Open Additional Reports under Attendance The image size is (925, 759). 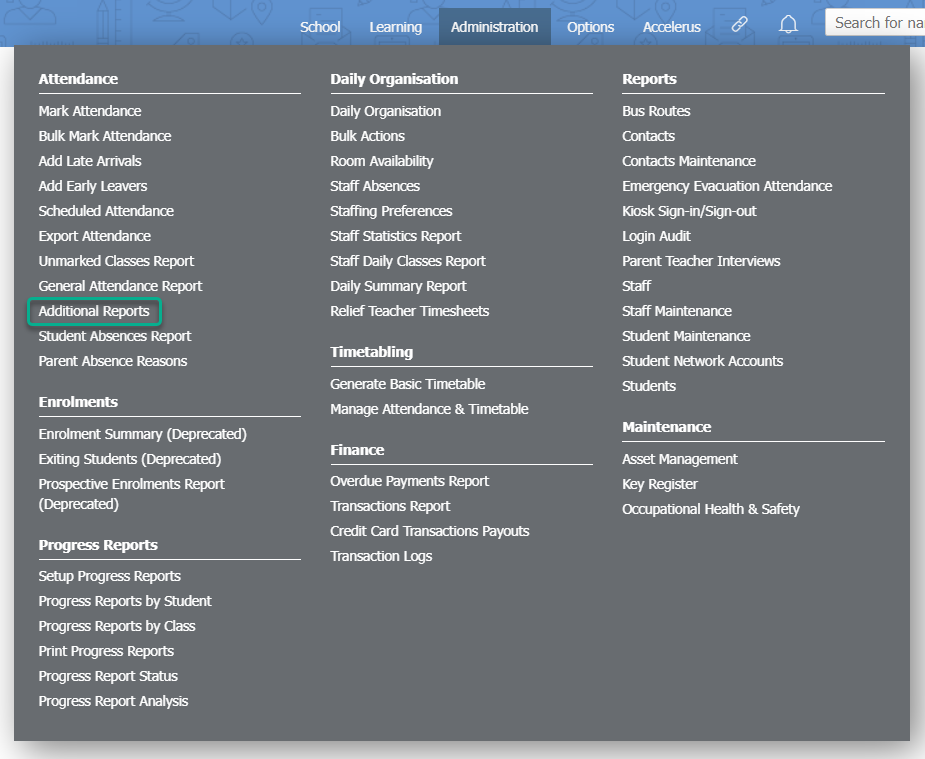[x=94, y=311]
